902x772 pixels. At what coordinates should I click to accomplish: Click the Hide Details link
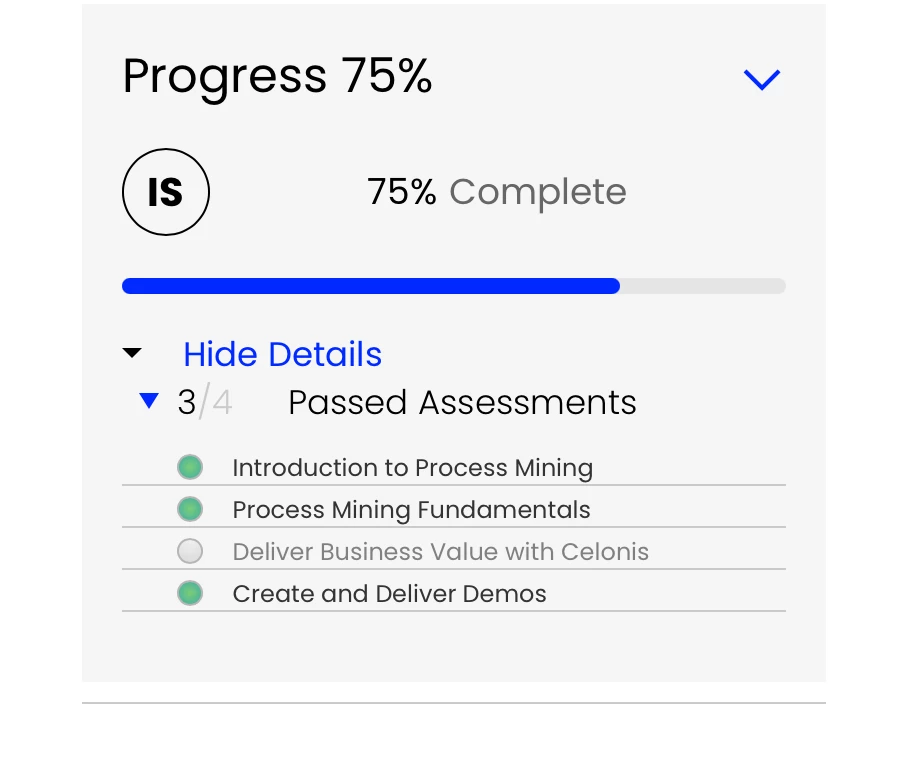pos(282,354)
